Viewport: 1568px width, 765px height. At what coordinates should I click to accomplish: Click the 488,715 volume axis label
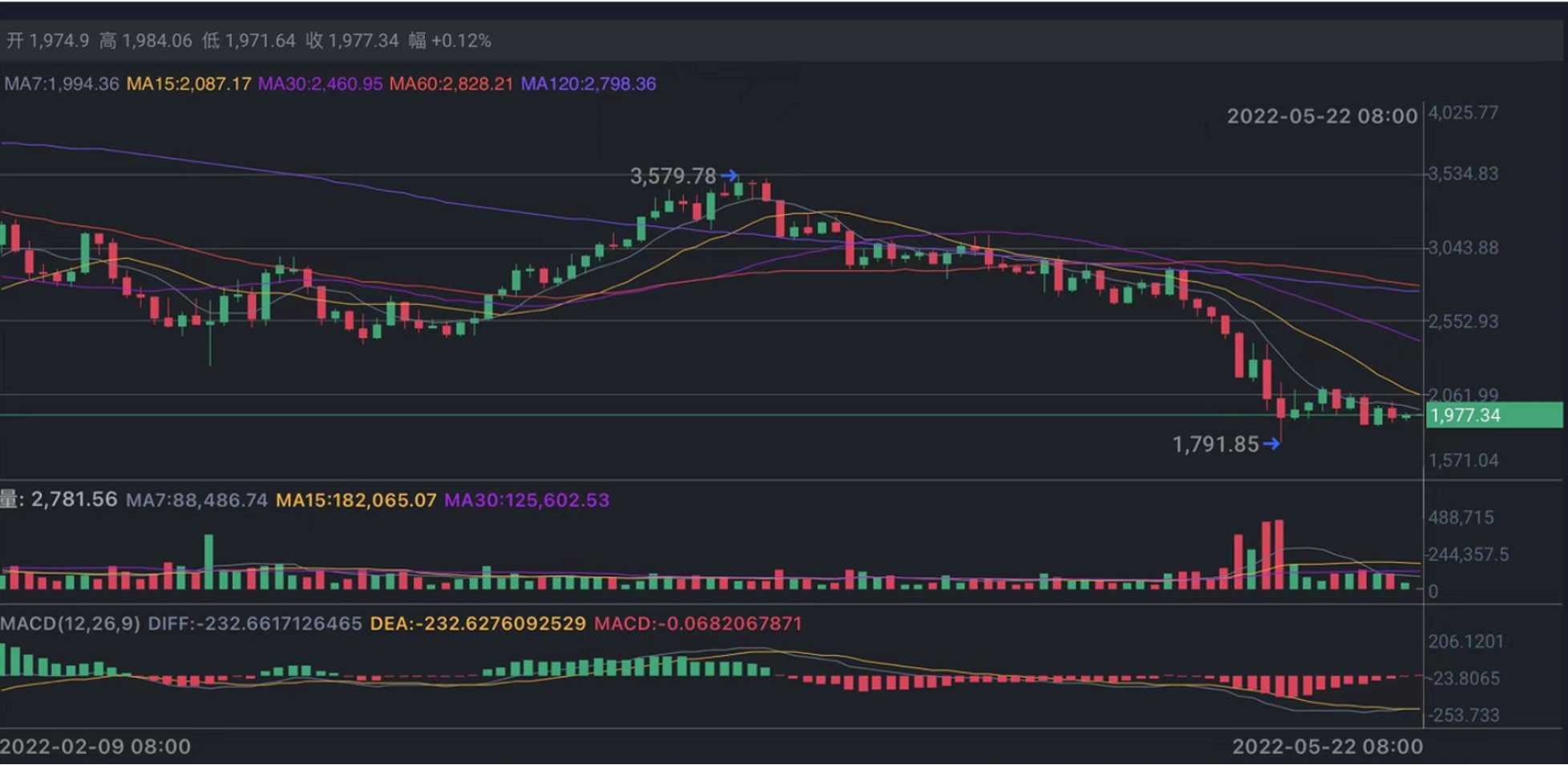tap(1461, 518)
